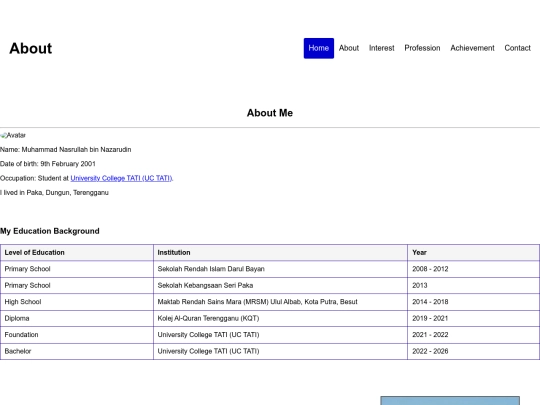Click the 2013 year cell
Viewport: 540px width, 405px height.
[474, 285]
